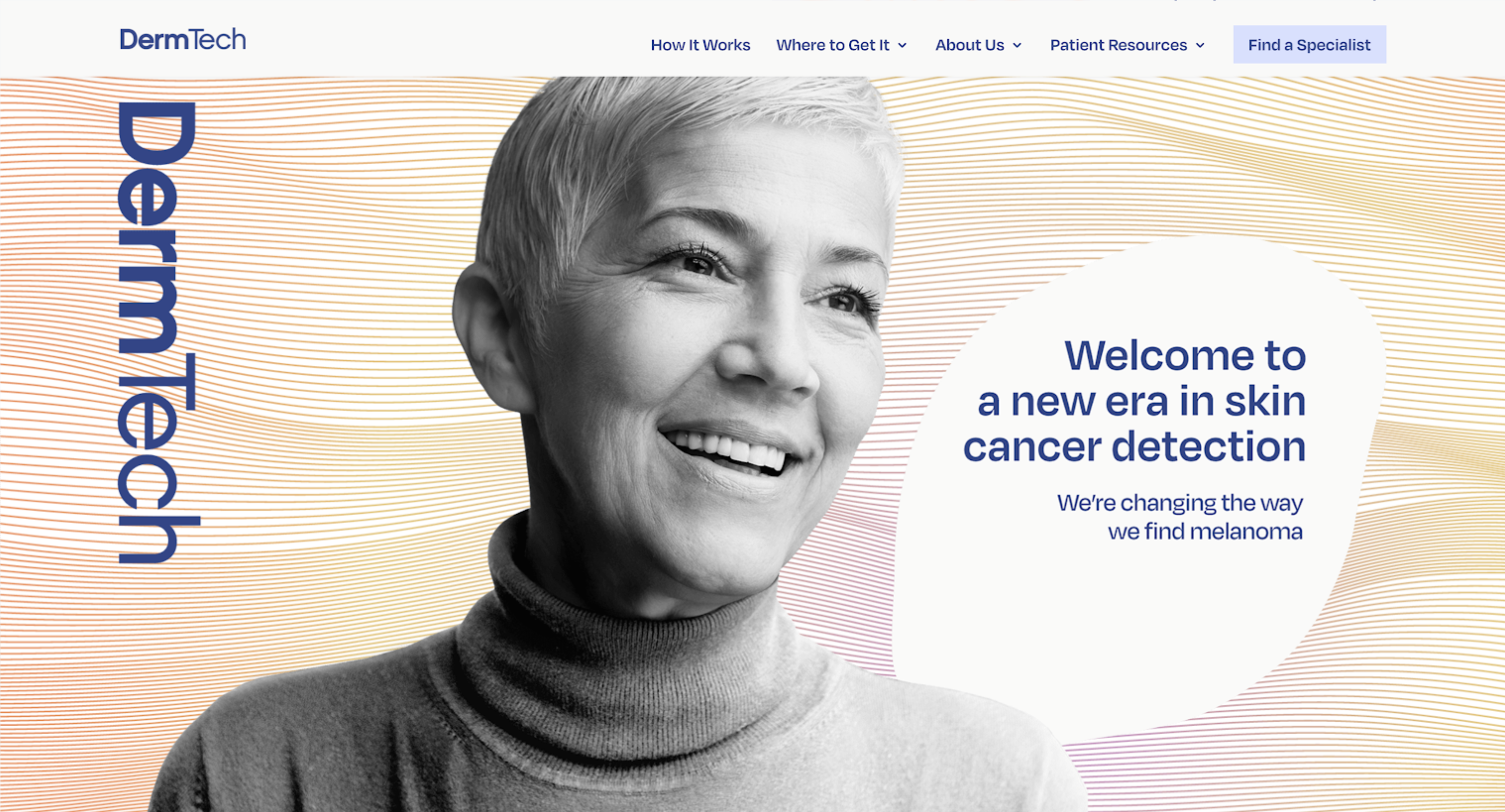Viewport: 1505px width, 812px height.
Task: Click the 'a new era in skin' line
Action: tap(1141, 402)
